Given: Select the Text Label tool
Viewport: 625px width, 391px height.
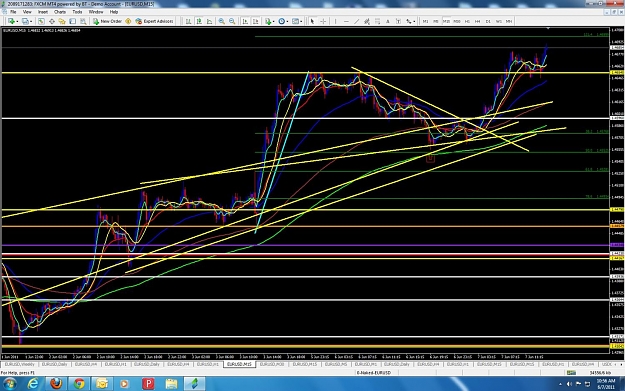Looking at the screenshot, I should 398,21.
